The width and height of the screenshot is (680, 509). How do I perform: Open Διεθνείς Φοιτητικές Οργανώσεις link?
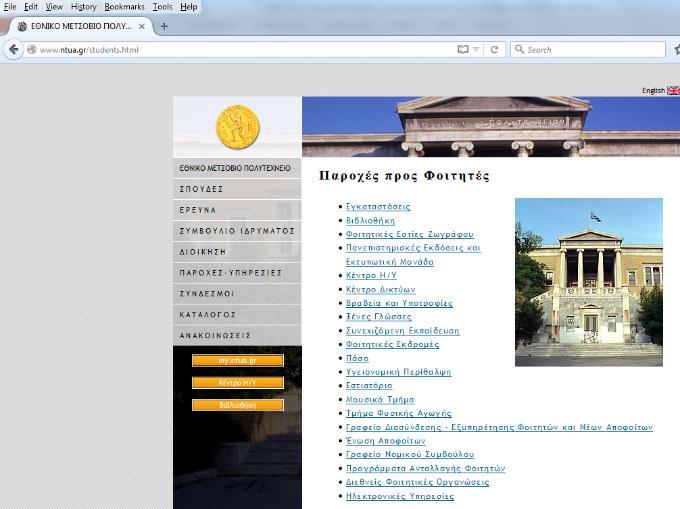point(417,482)
